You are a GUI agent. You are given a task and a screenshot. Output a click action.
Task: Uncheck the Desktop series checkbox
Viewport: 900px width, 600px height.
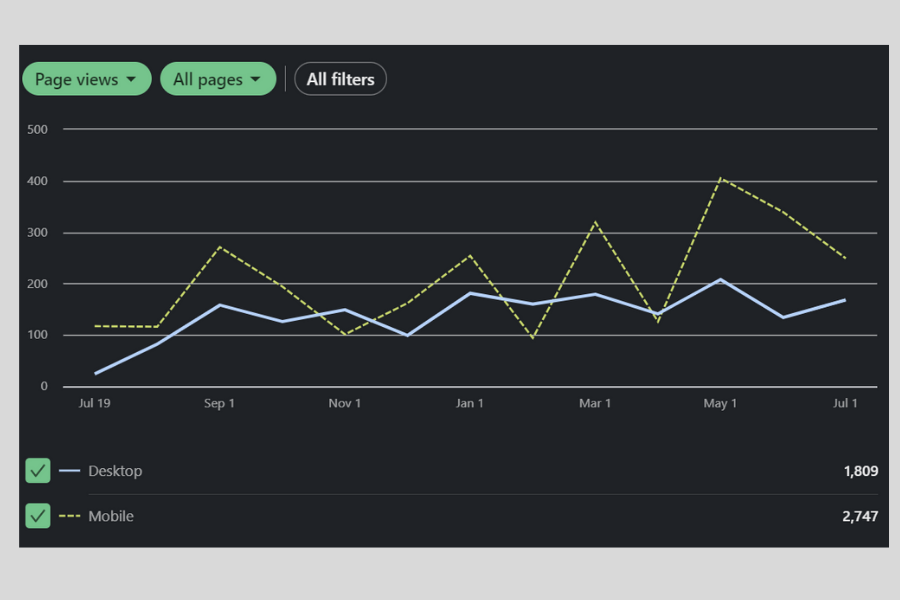(x=38, y=471)
